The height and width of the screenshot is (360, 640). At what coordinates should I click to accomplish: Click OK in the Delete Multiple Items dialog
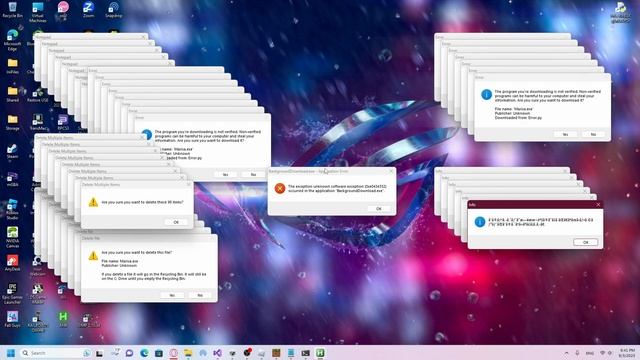point(176,222)
